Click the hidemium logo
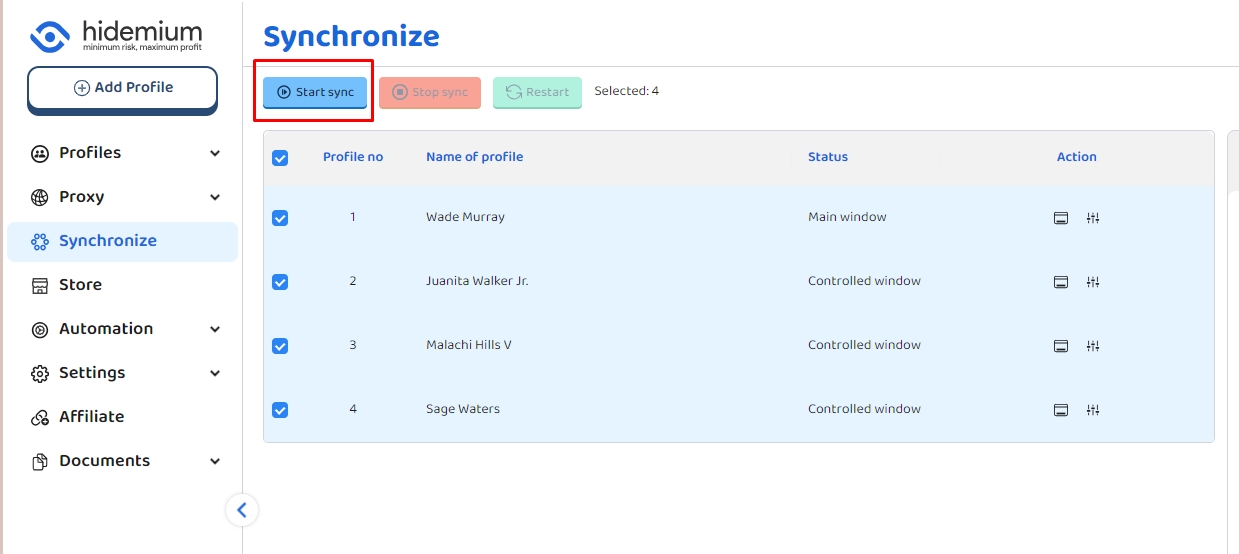Screen dimensions: 1239x554 [116, 36]
